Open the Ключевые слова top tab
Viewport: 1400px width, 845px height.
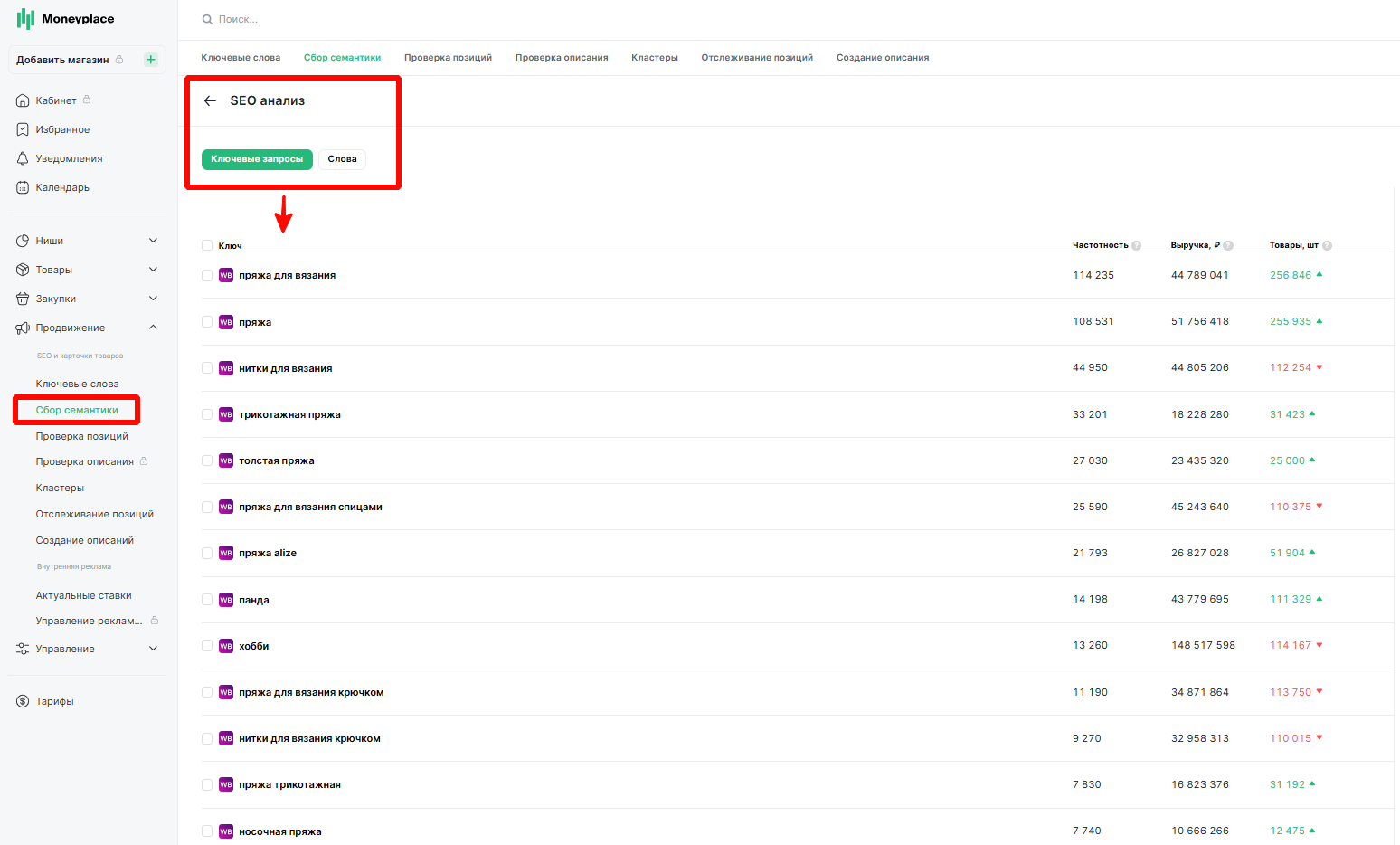[241, 58]
